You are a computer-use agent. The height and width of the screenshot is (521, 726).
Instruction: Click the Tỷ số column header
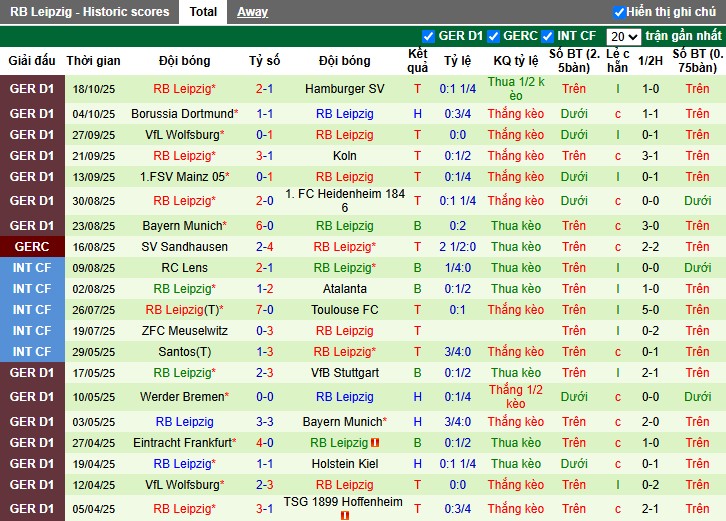pyautogui.click(x=264, y=61)
